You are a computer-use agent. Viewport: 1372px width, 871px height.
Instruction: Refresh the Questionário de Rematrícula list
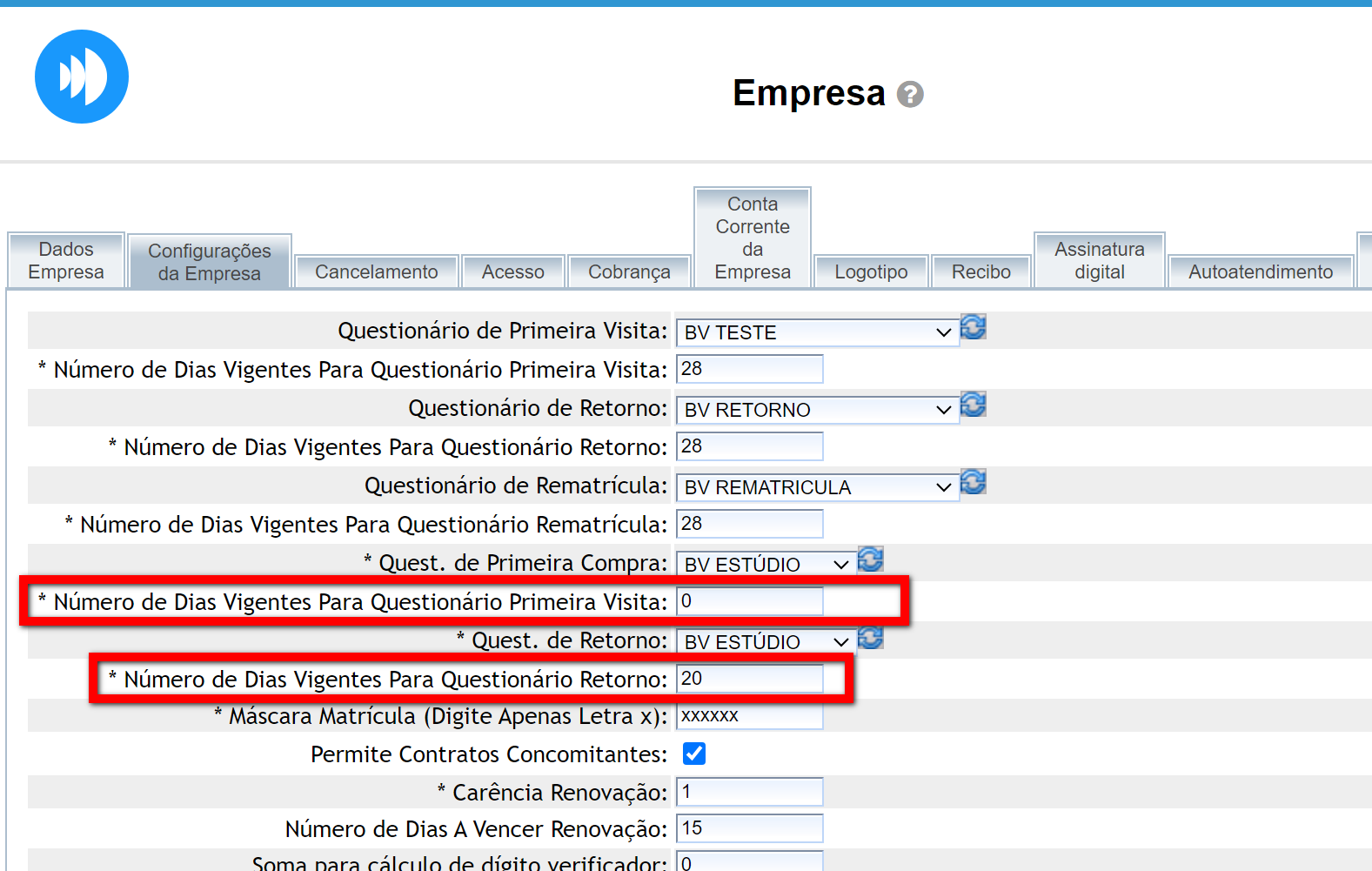[x=973, y=483]
